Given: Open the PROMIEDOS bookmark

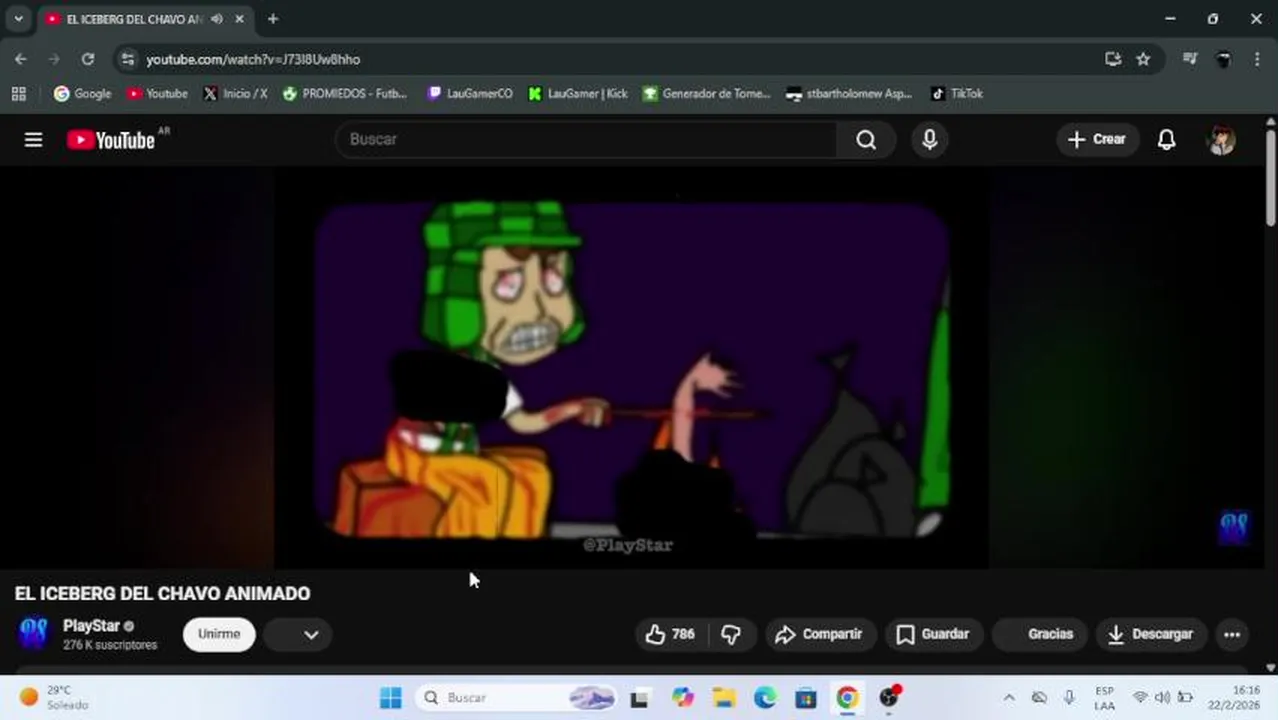Looking at the screenshot, I should [x=345, y=93].
